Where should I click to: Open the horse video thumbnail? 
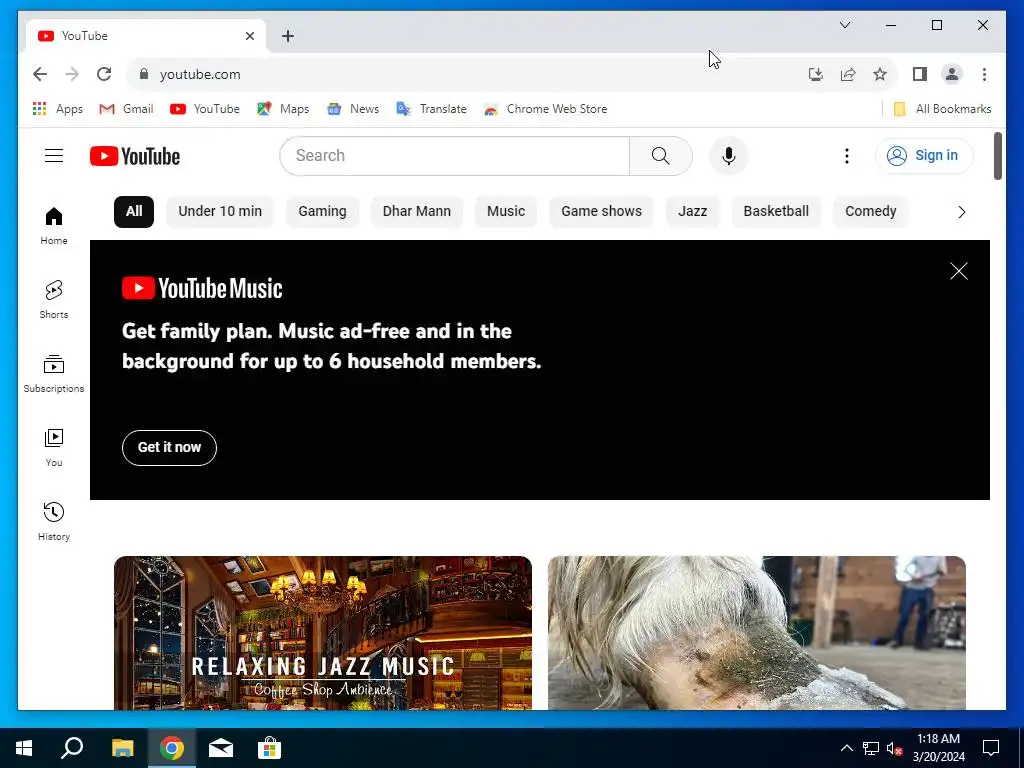(756, 633)
